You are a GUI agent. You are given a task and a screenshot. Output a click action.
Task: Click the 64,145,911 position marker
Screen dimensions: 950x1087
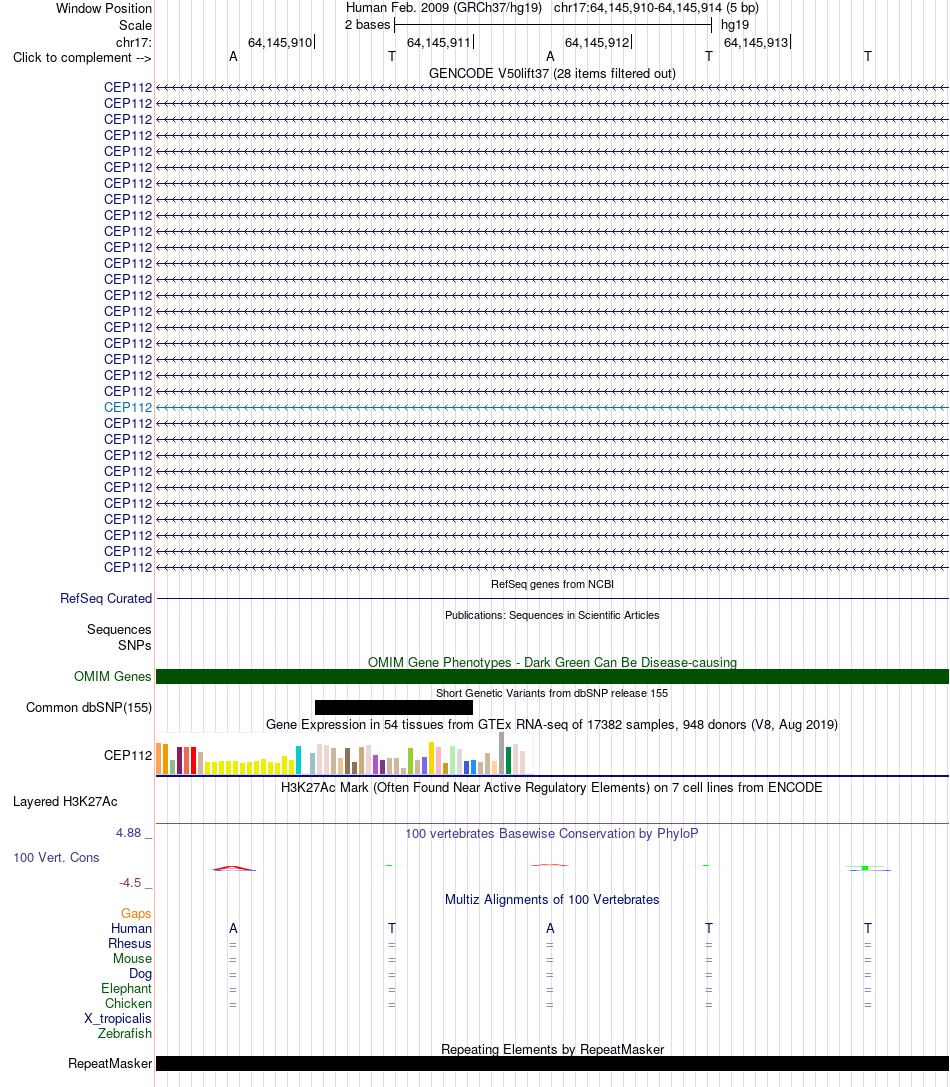click(x=439, y=42)
